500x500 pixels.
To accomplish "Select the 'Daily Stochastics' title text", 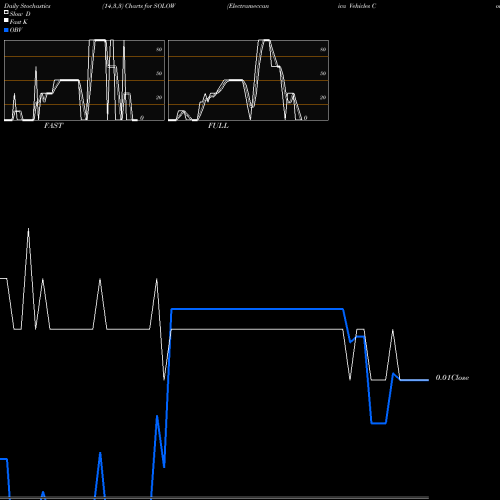I will pyautogui.click(x=27, y=6).
